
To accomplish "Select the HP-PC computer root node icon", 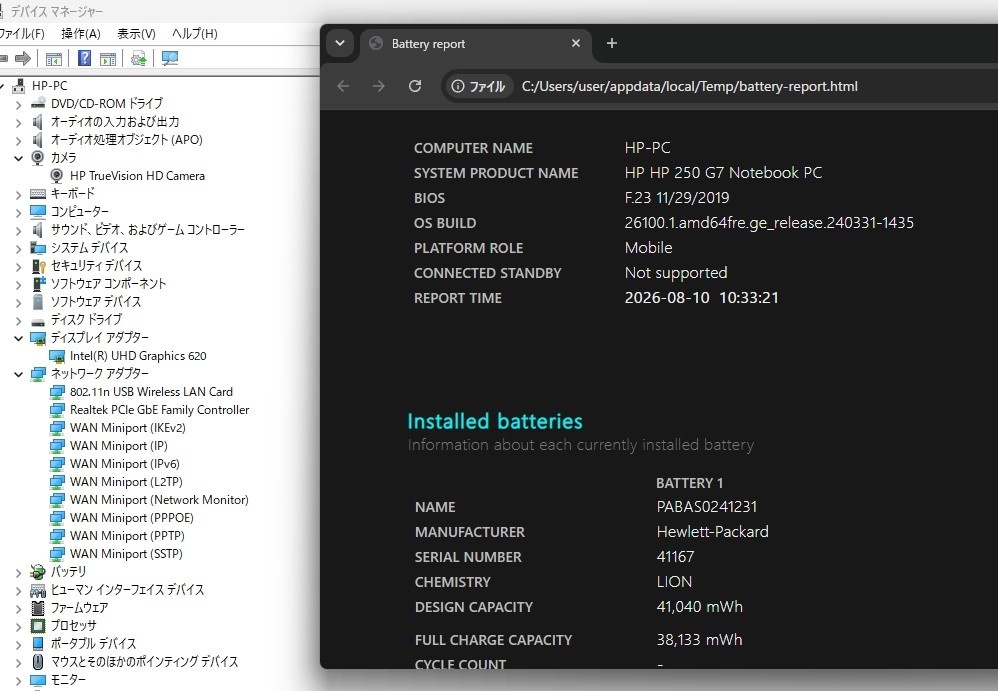I will point(20,85).
